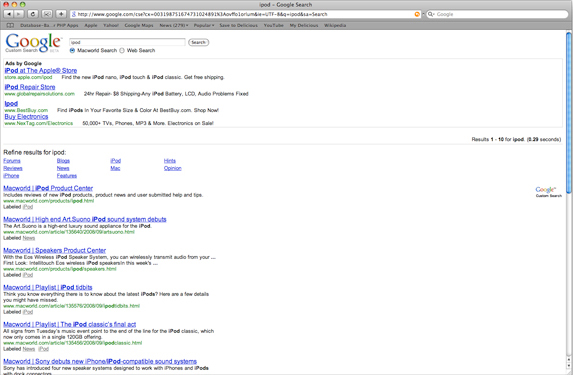Viewport: 573px width, 375px height.
Task: Click the scroll-down arrow at the scrollbar bottom
Action: (x=569, y=366)
